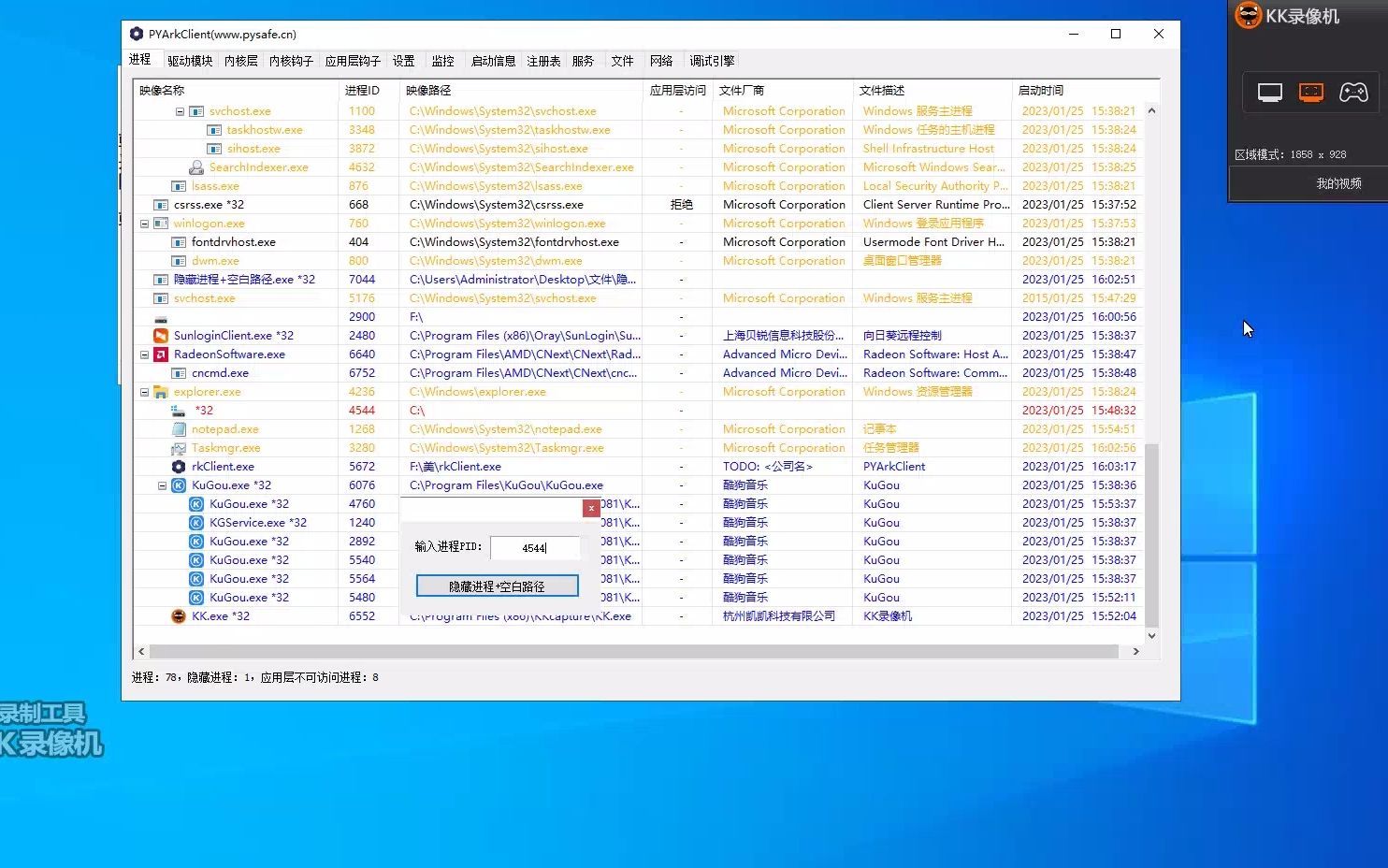This screenshot has width=1388, height=868.
Task: Click the cncmd.exe process icon
Action: pyautogui.click(x=179, y=373)
